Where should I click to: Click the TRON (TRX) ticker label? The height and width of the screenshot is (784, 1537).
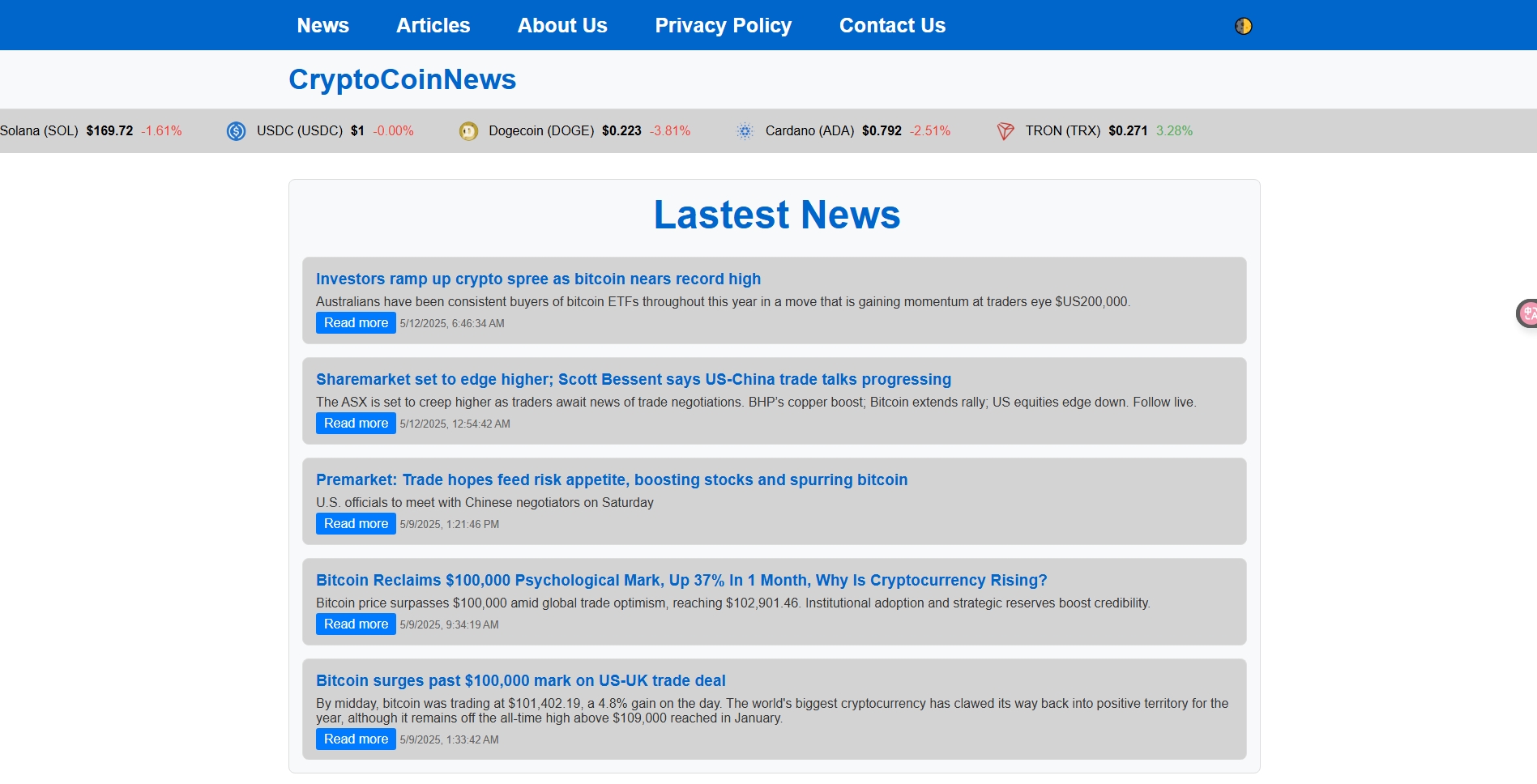point(1063,130)
